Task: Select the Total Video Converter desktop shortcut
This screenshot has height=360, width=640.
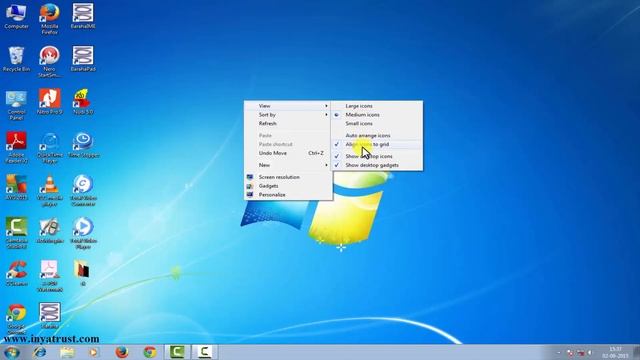Action: tap(83, 191)
